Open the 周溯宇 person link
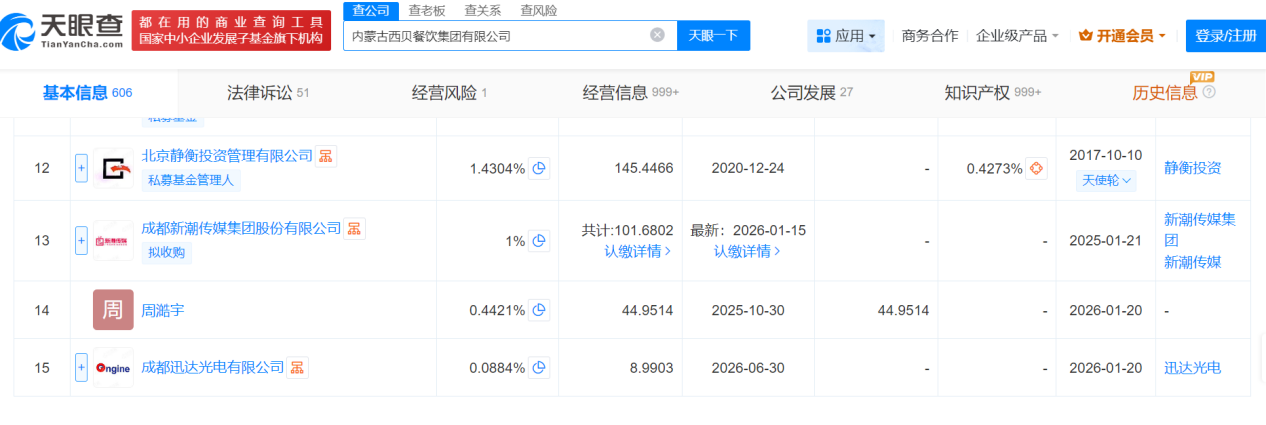The image size is (1266, 425). click(x=163, y=310)
